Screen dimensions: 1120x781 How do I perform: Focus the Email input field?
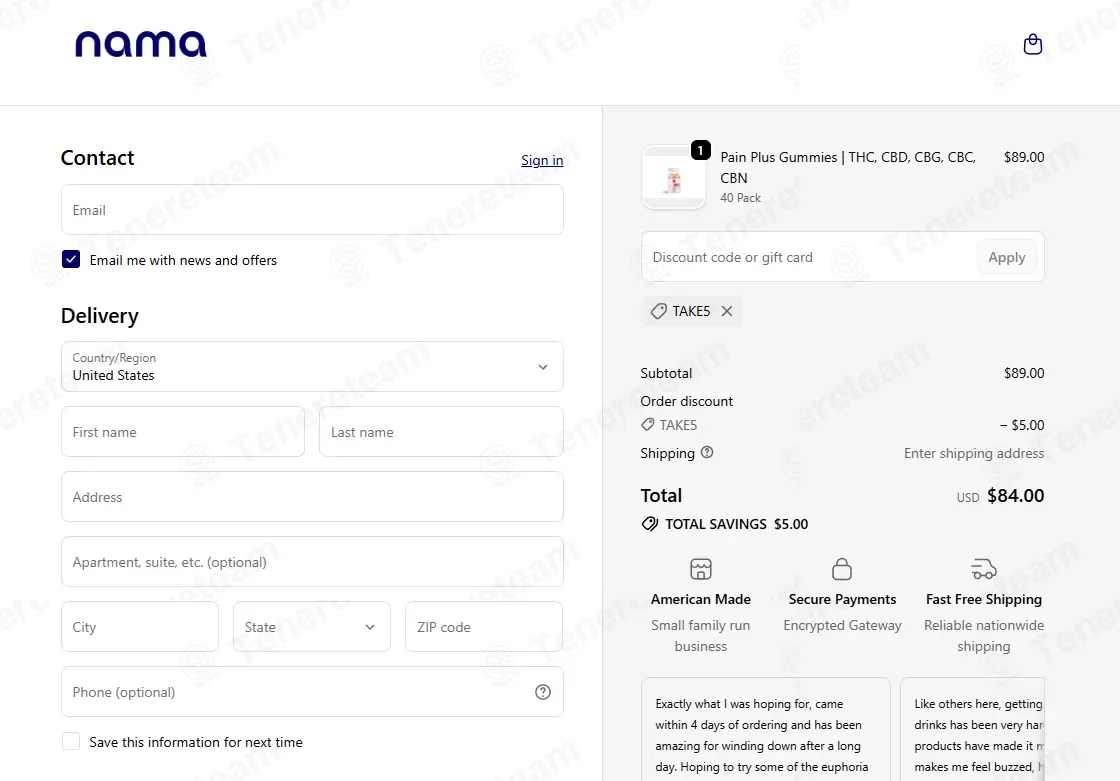(312, 210)
